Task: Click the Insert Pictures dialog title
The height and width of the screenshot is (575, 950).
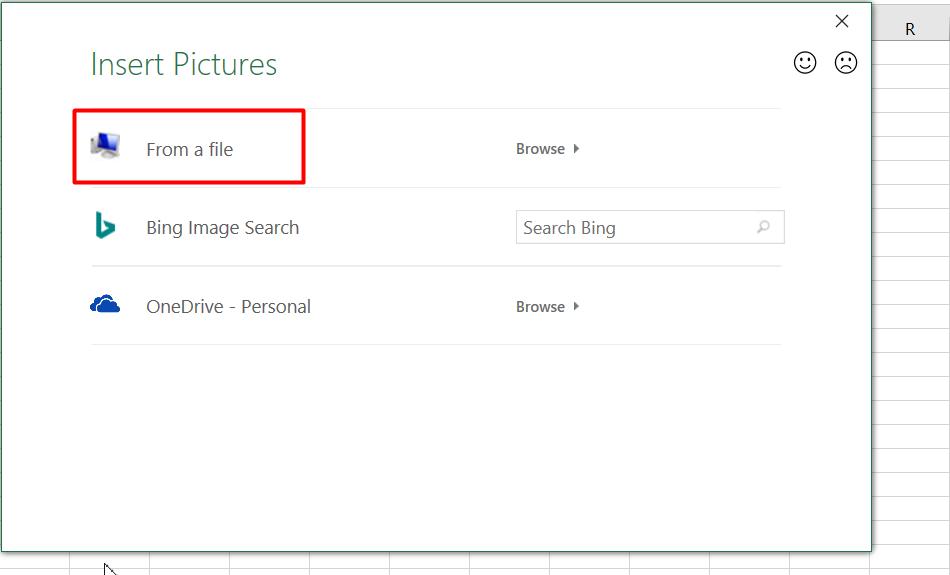Action: [x=184, y=64]
